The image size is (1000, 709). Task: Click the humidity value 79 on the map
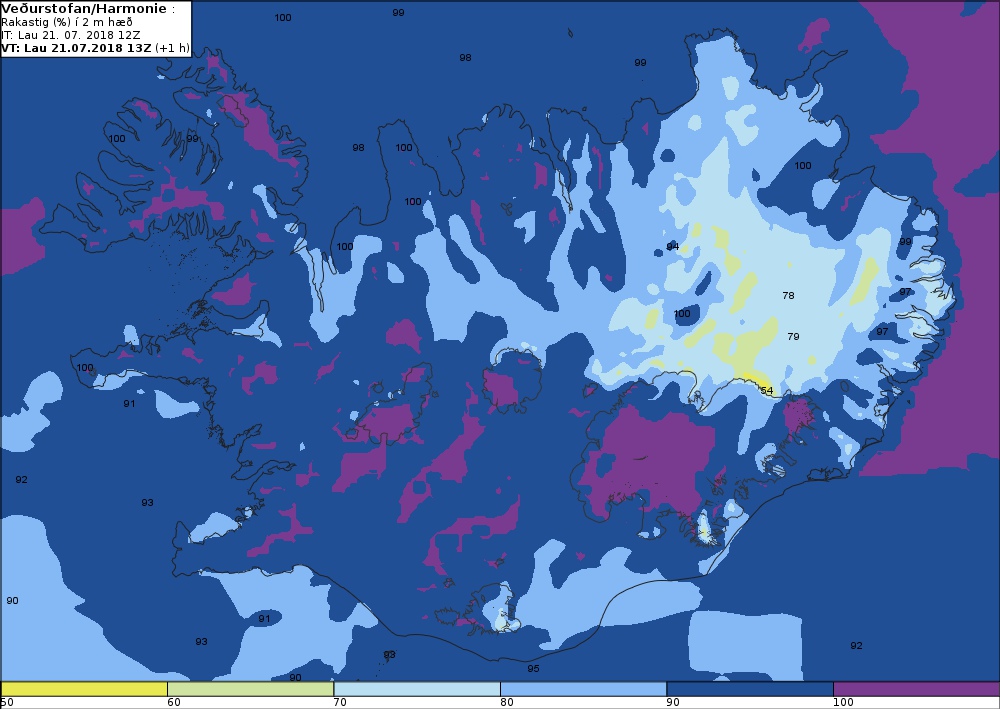793,336
